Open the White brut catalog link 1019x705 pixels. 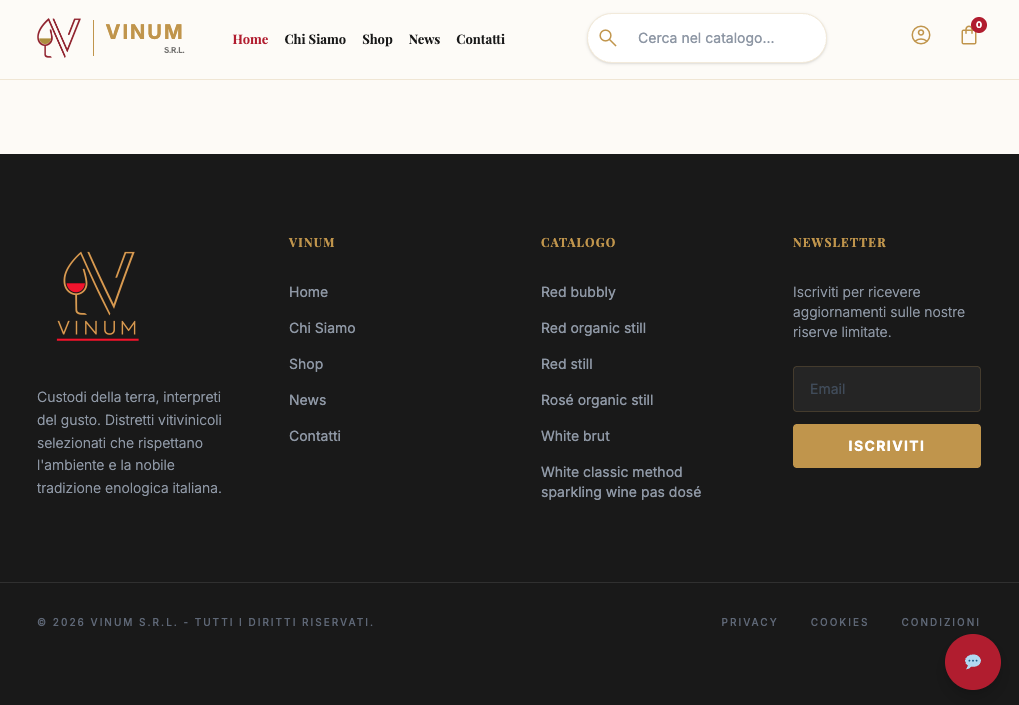(576, 436)
